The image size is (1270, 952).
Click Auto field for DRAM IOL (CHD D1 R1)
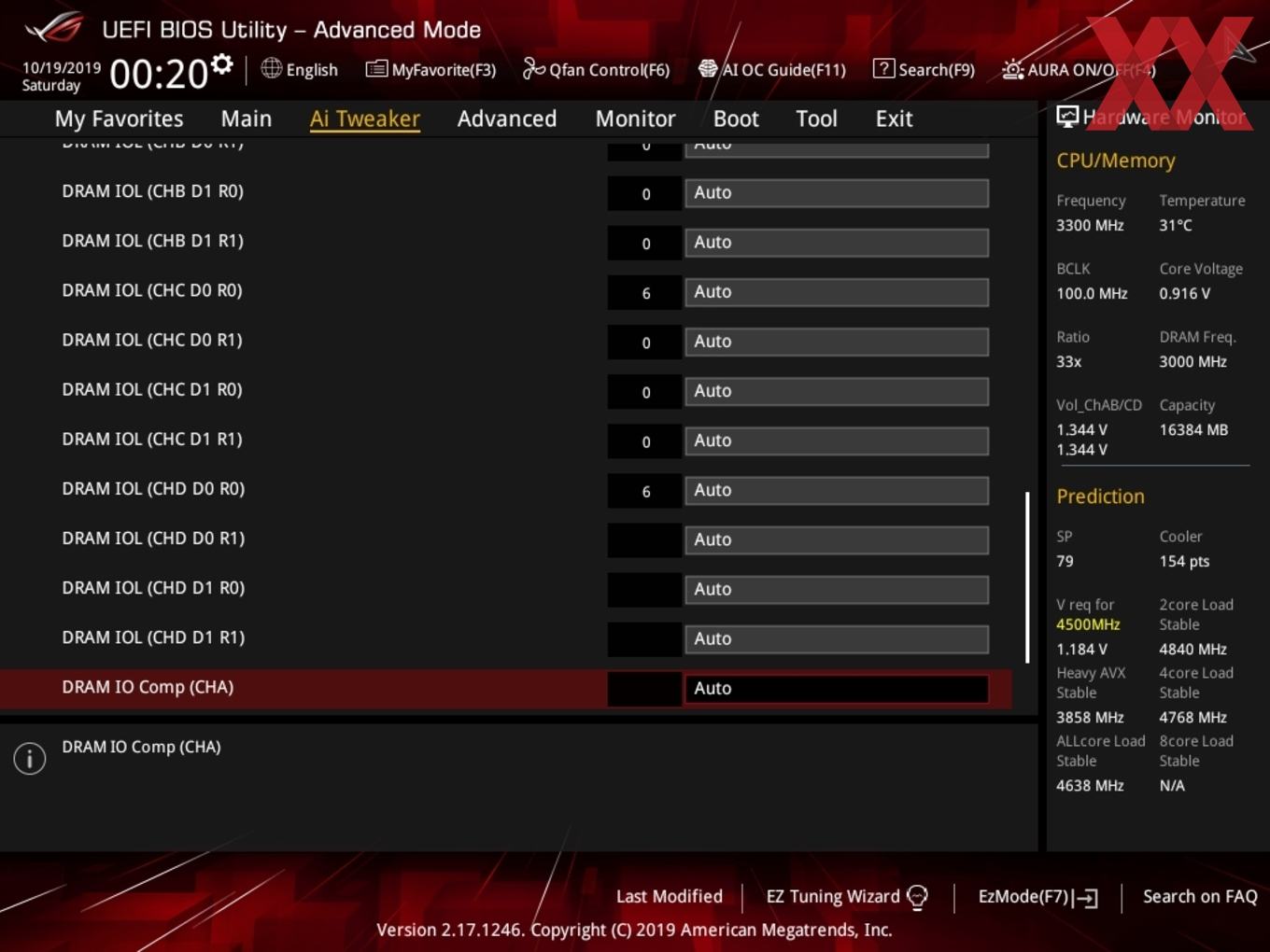tap(837, 638)
